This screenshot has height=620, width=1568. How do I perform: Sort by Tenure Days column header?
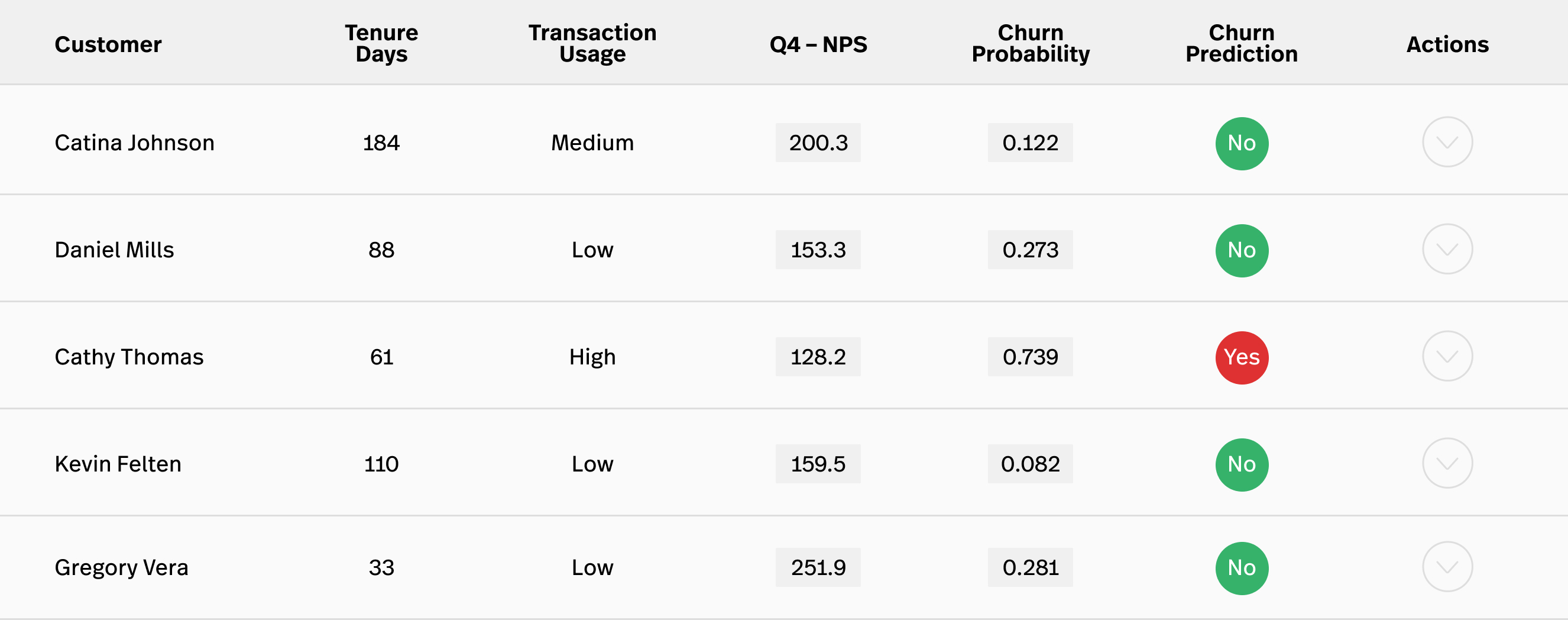click(381, 43)
